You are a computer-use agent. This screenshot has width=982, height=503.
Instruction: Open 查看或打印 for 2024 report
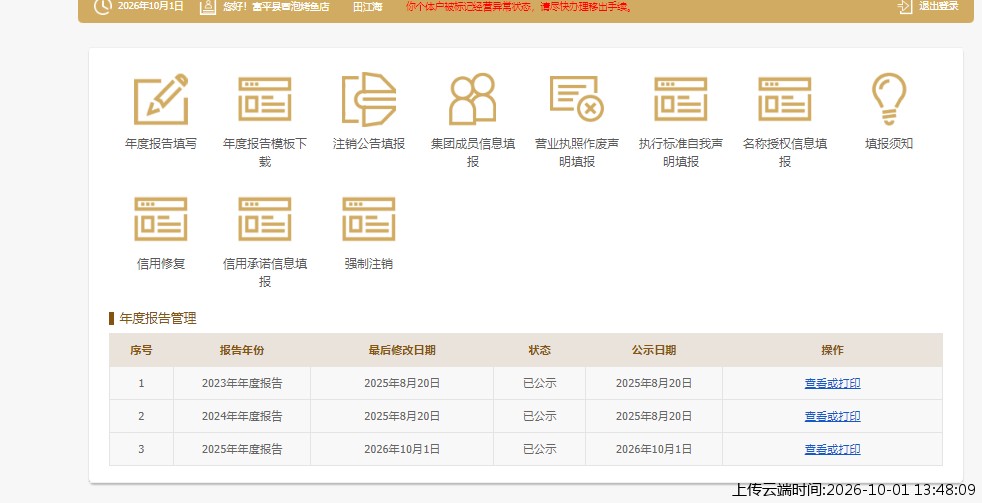point(832,416)
